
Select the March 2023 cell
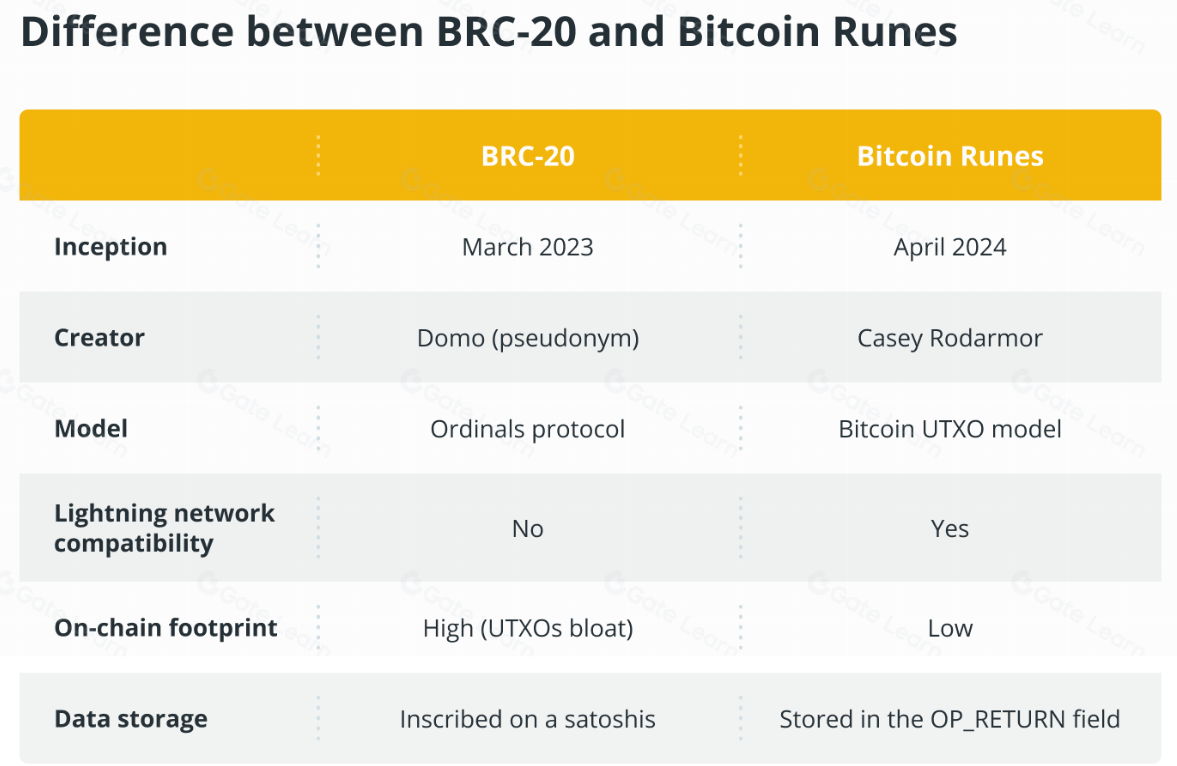pyautogui.click(x=528, y=247)
